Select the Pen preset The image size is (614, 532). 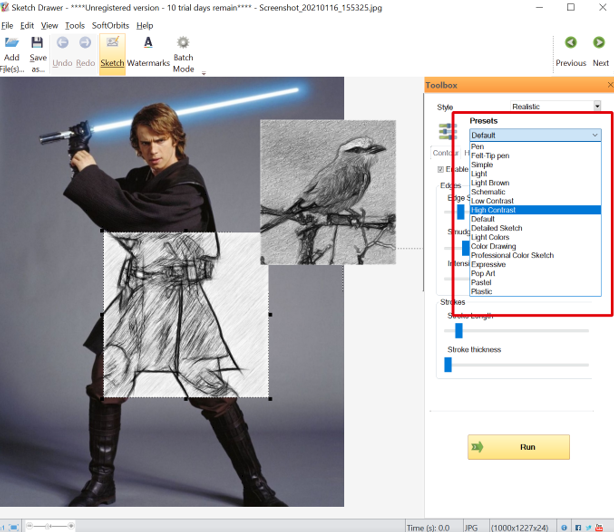[x=535, y=146]
